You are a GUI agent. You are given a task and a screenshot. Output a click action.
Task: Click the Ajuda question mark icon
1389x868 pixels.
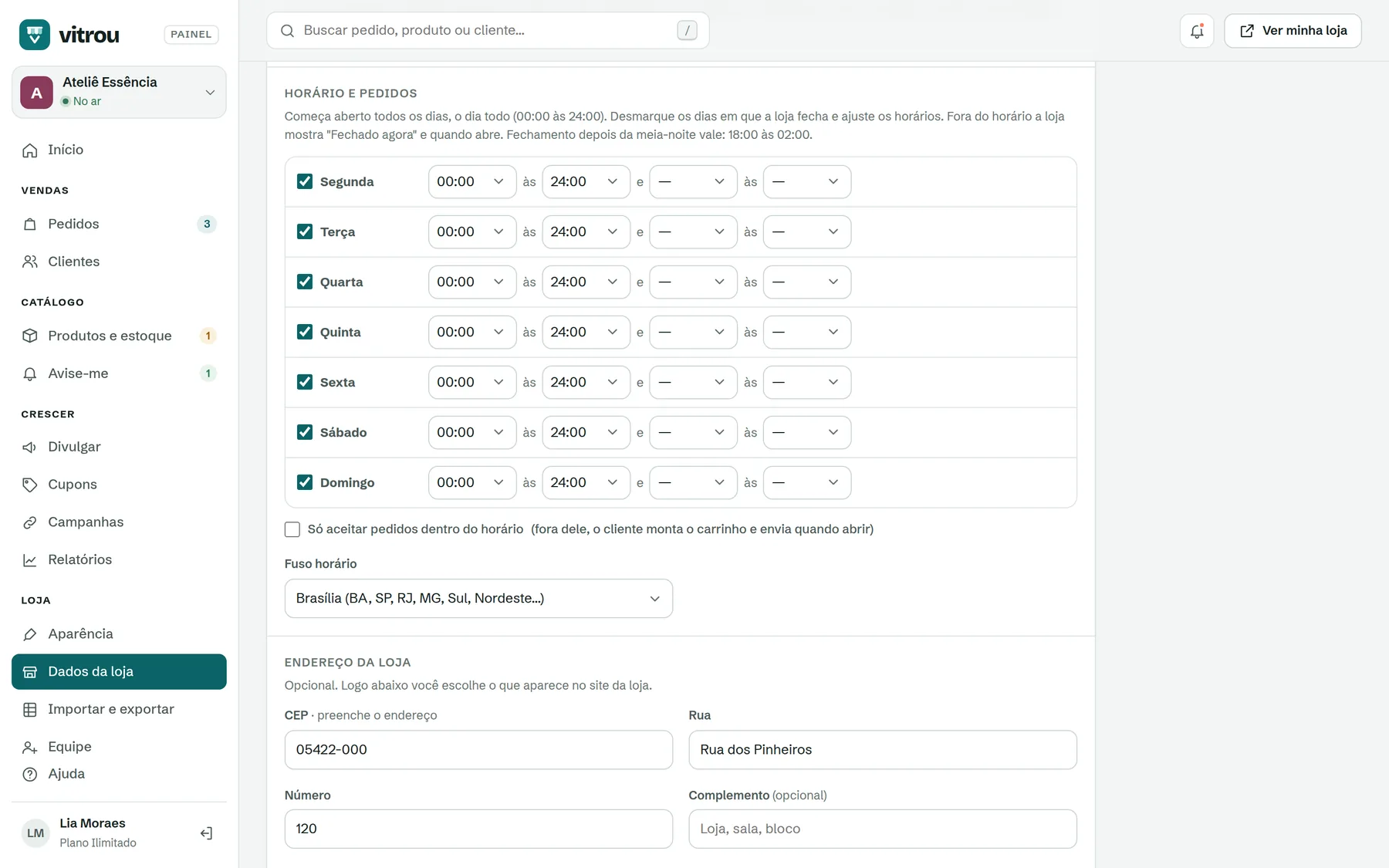pyautogui.click(x=30, y=774)
